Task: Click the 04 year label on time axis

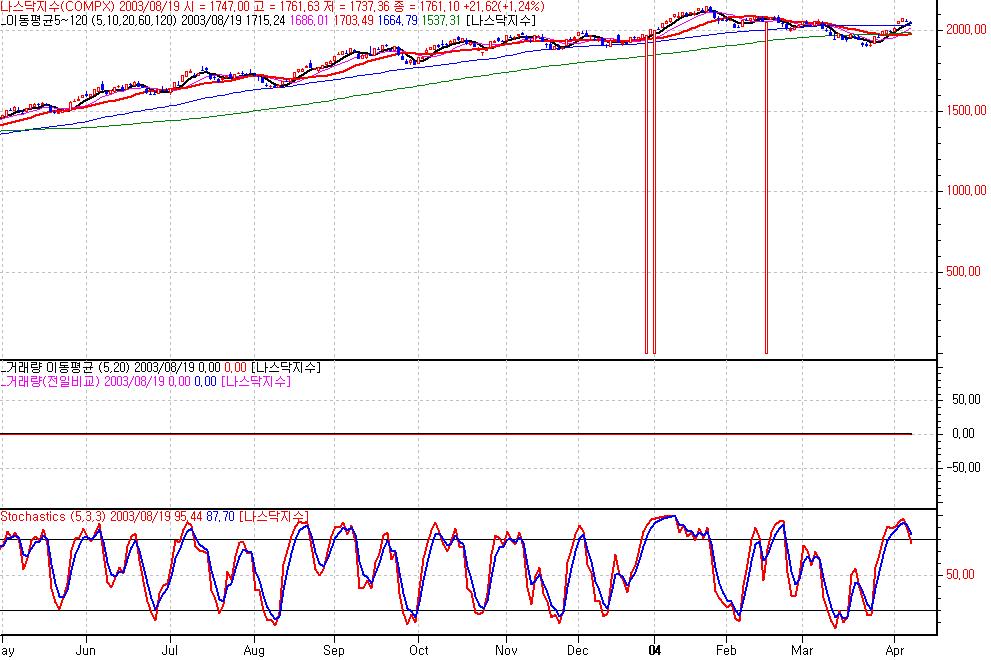Action: [655, 650]
